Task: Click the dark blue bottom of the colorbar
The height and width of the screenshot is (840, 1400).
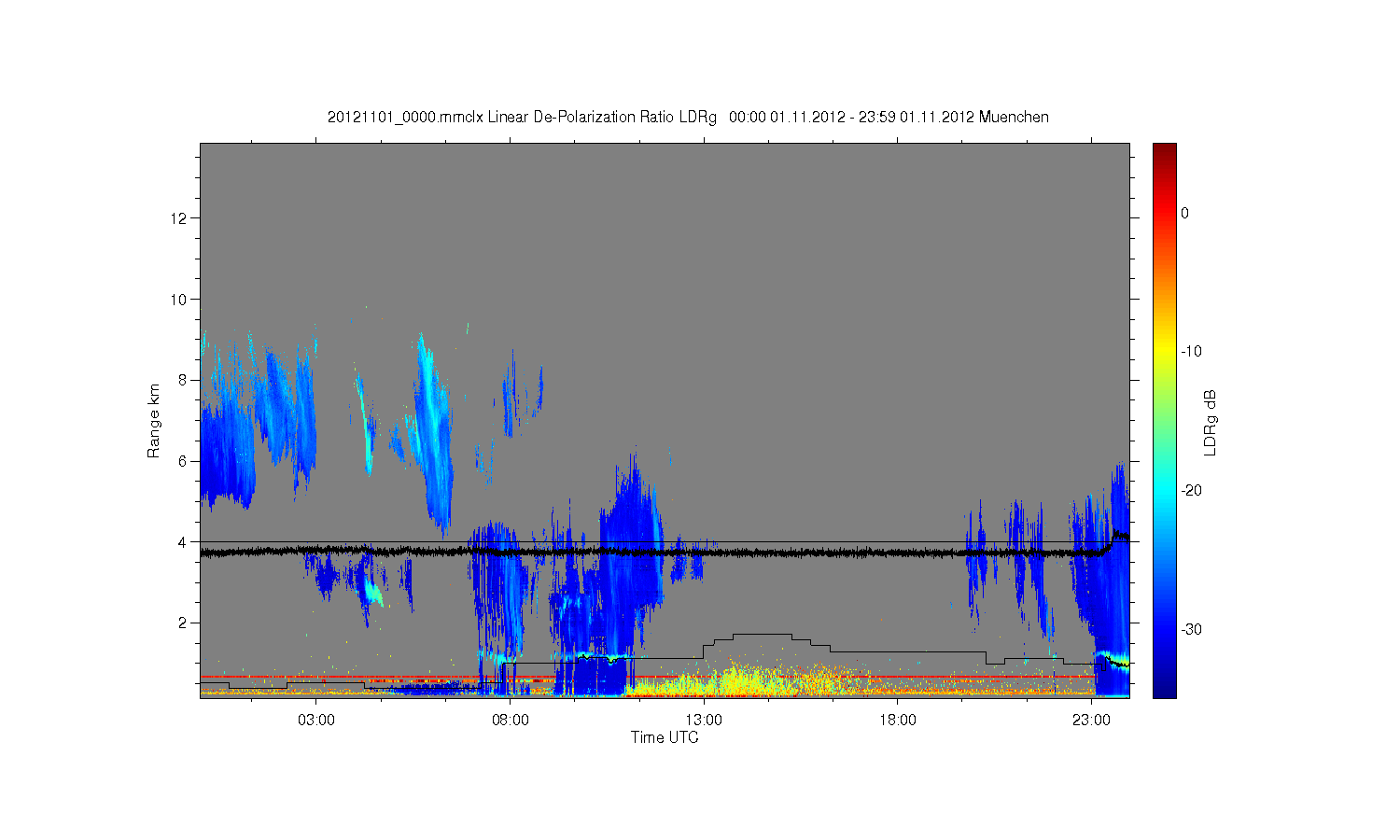Action: pyautogui.click(x=1164, y=689)
